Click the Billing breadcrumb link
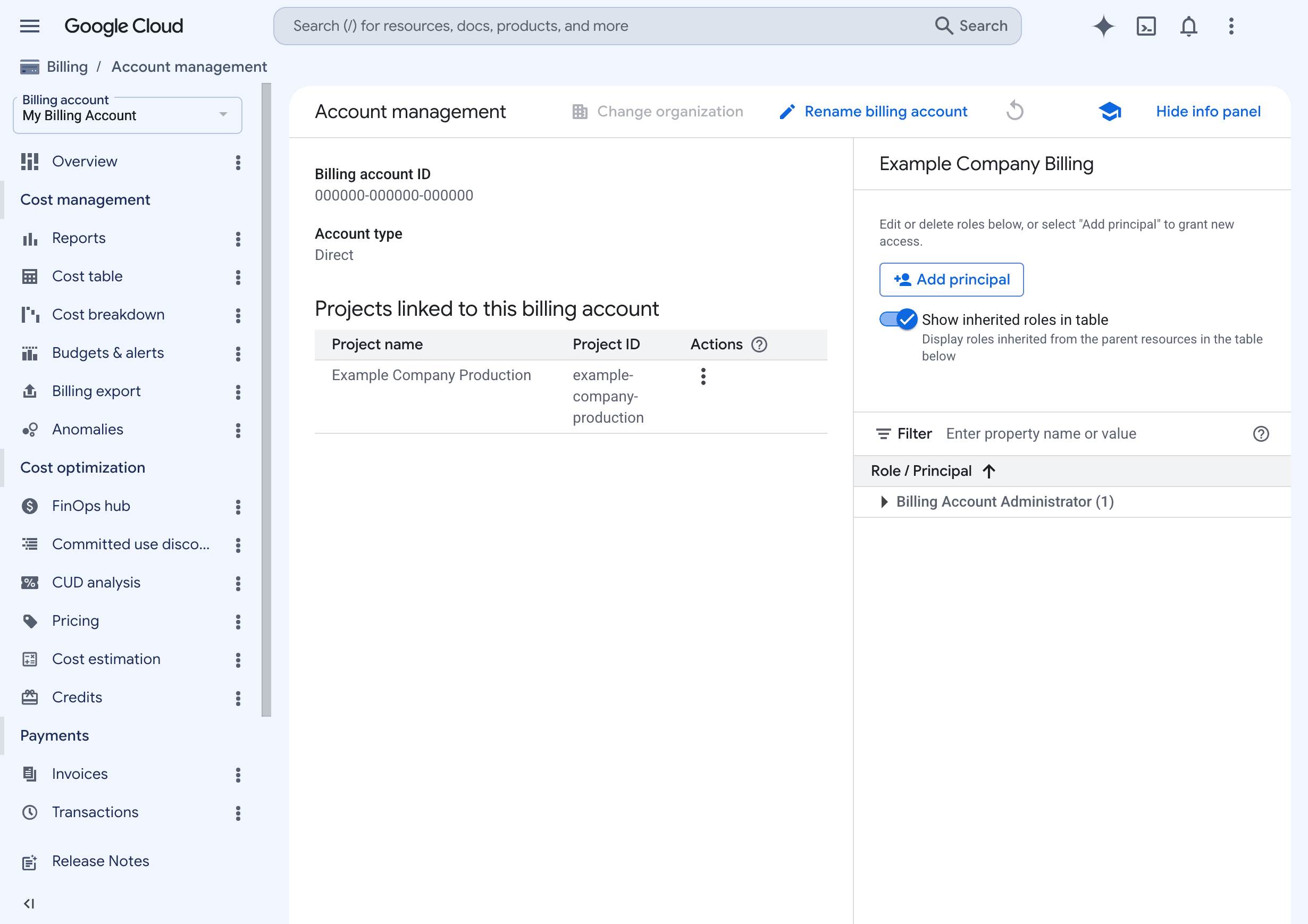Viewport: 1308px width, 924px height. (67, 66)
